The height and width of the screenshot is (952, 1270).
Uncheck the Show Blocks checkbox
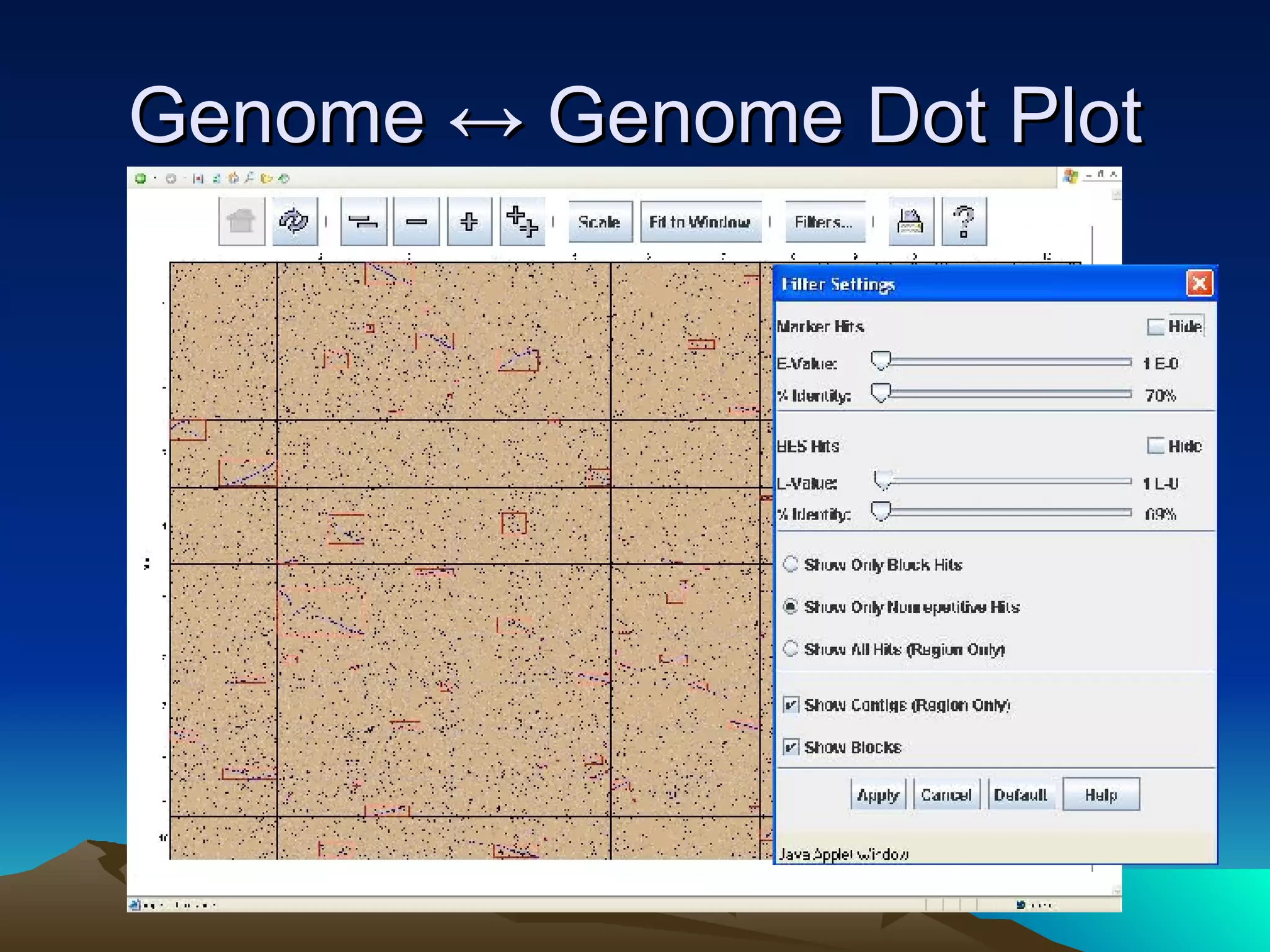[x=791, y=747]
